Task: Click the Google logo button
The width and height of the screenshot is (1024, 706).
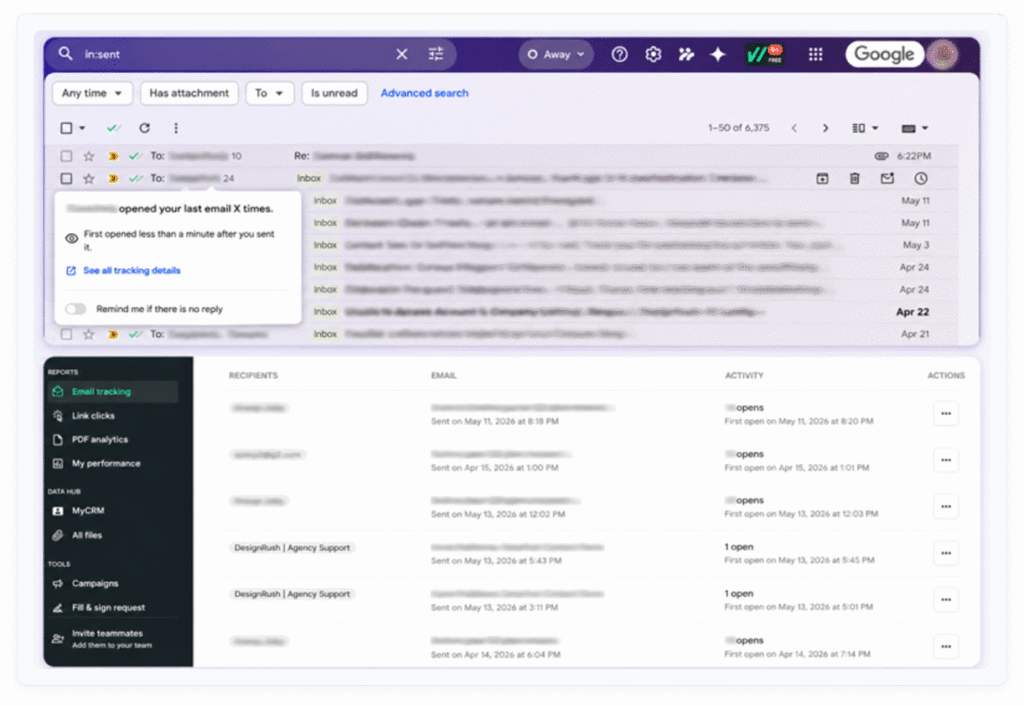Action: click(884, 54)
